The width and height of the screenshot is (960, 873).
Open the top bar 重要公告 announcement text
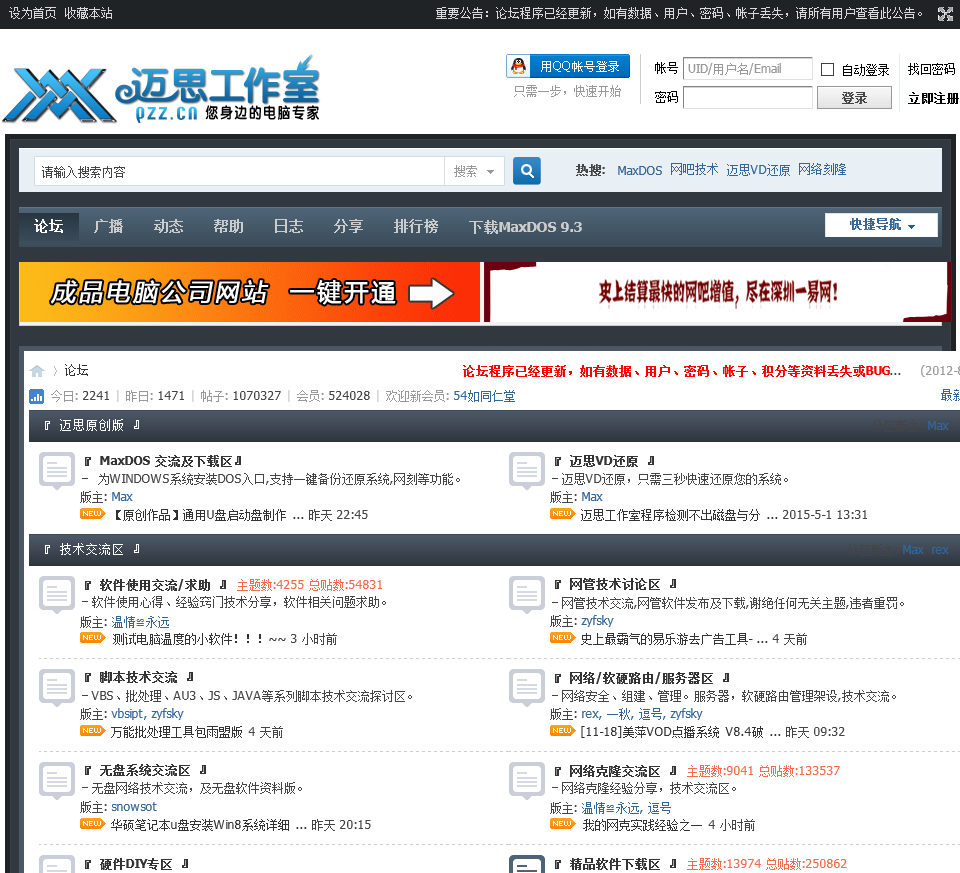pos(679,13)
